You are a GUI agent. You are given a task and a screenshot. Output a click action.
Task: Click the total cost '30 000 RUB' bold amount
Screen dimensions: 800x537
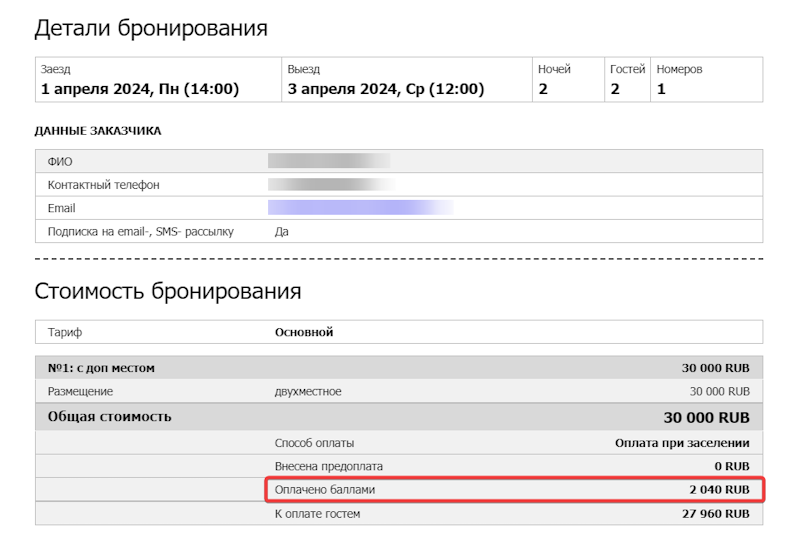tap(707, 418)
